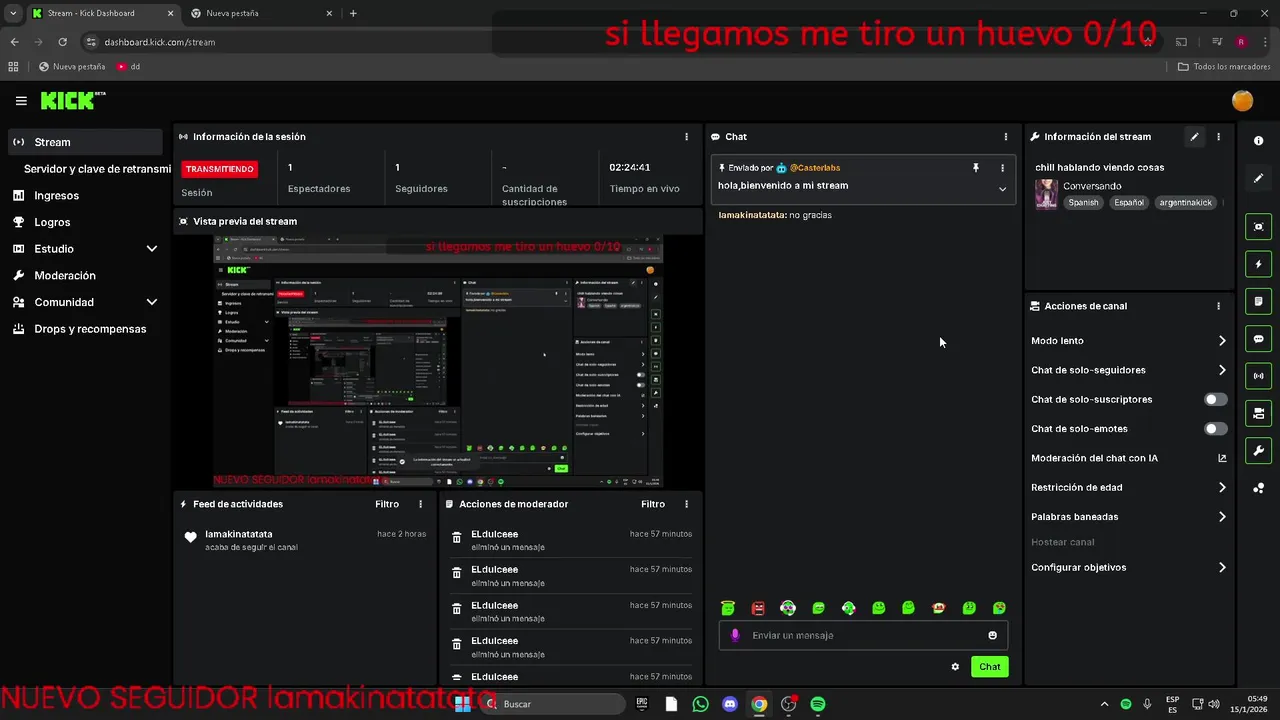The image size is (1280, 720).
Task: Open chat settings gear beside the Chat button
Action: click(955, 667)
